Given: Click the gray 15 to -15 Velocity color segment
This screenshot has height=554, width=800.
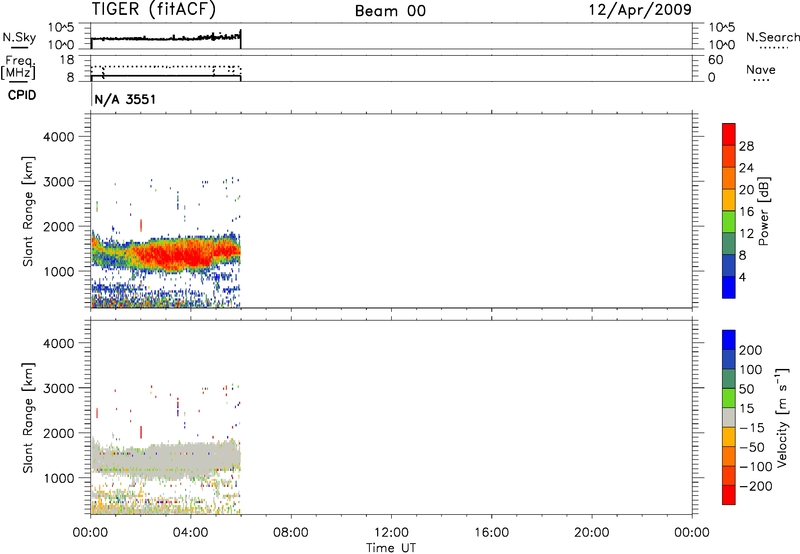Looking at the screenshot, I should (x=729, y=417).
